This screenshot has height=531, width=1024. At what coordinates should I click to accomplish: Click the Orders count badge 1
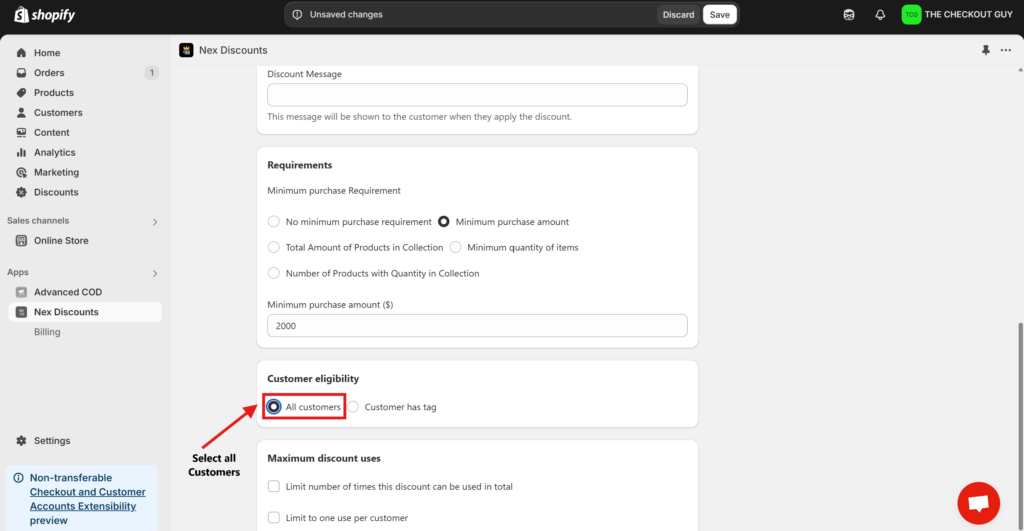click(x=152, y=72)
